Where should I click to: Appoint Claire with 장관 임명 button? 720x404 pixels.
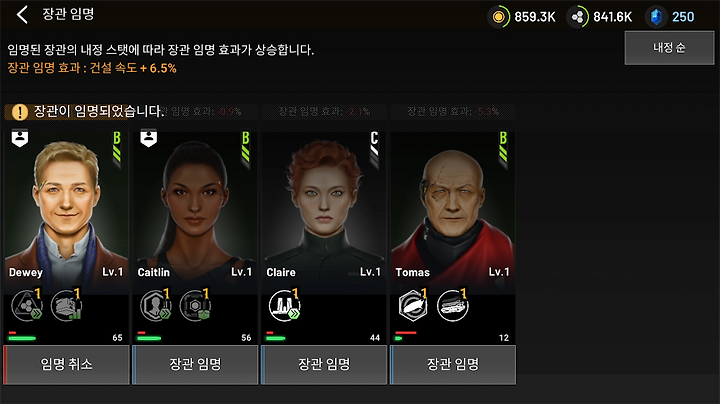[x=324, y=365]
